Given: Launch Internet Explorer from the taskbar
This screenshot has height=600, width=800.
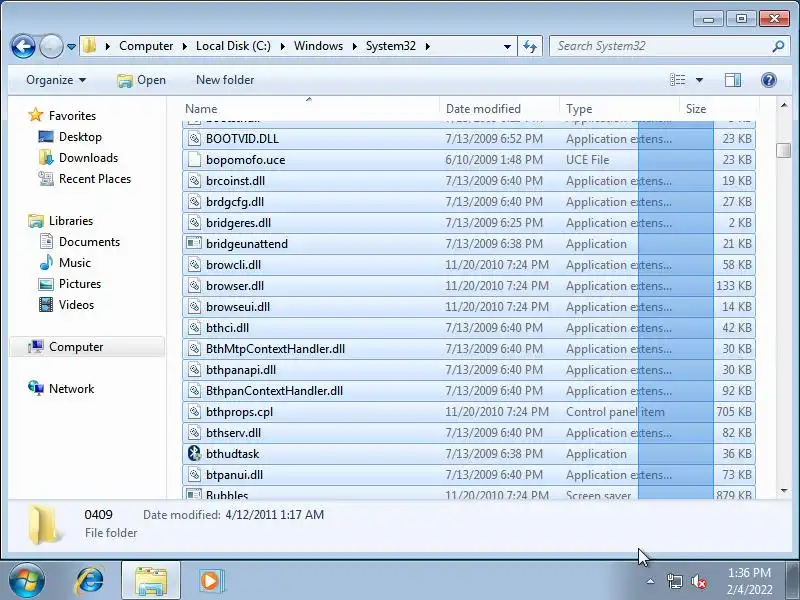Looking at the screenshot, I should tap(90, 580).
